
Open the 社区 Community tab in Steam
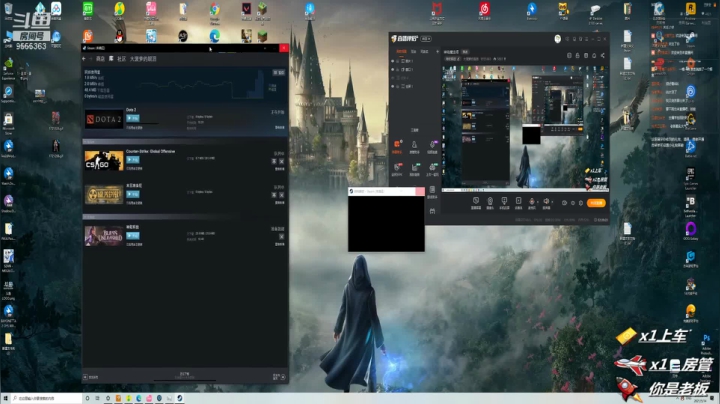pos(122,59)
